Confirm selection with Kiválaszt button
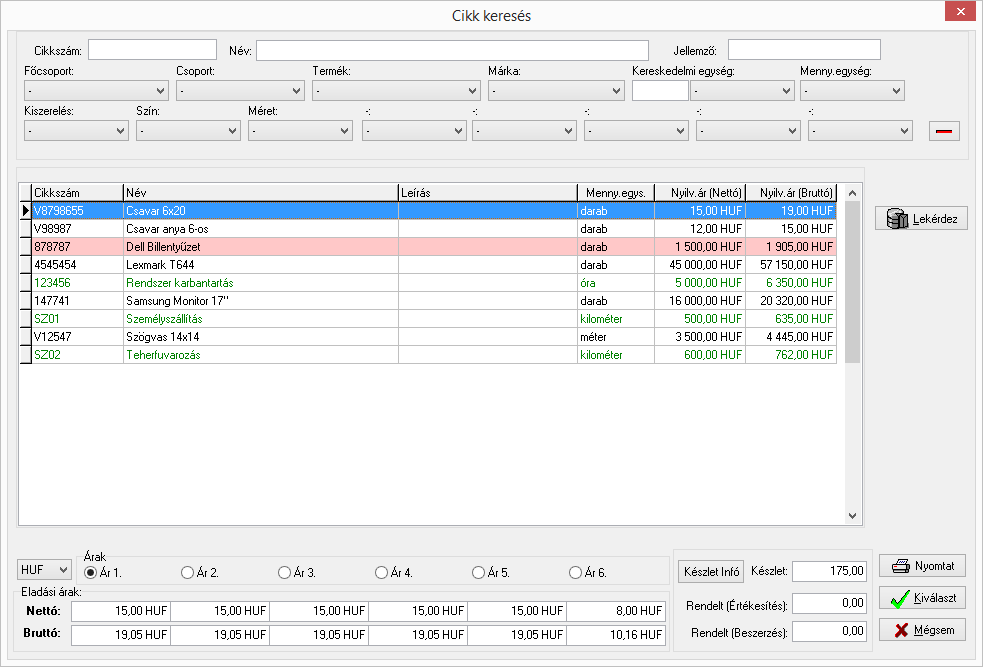Viewport: 983px width, 667px height. [922, 598]
